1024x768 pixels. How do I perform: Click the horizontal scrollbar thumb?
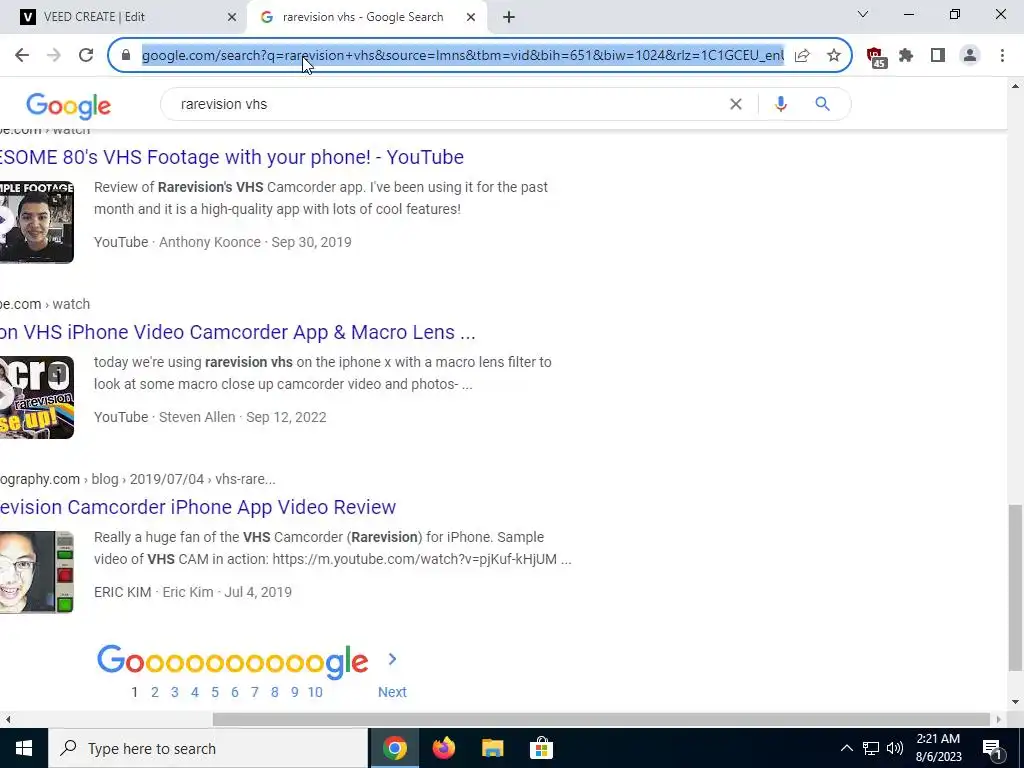tap(601, 719)
